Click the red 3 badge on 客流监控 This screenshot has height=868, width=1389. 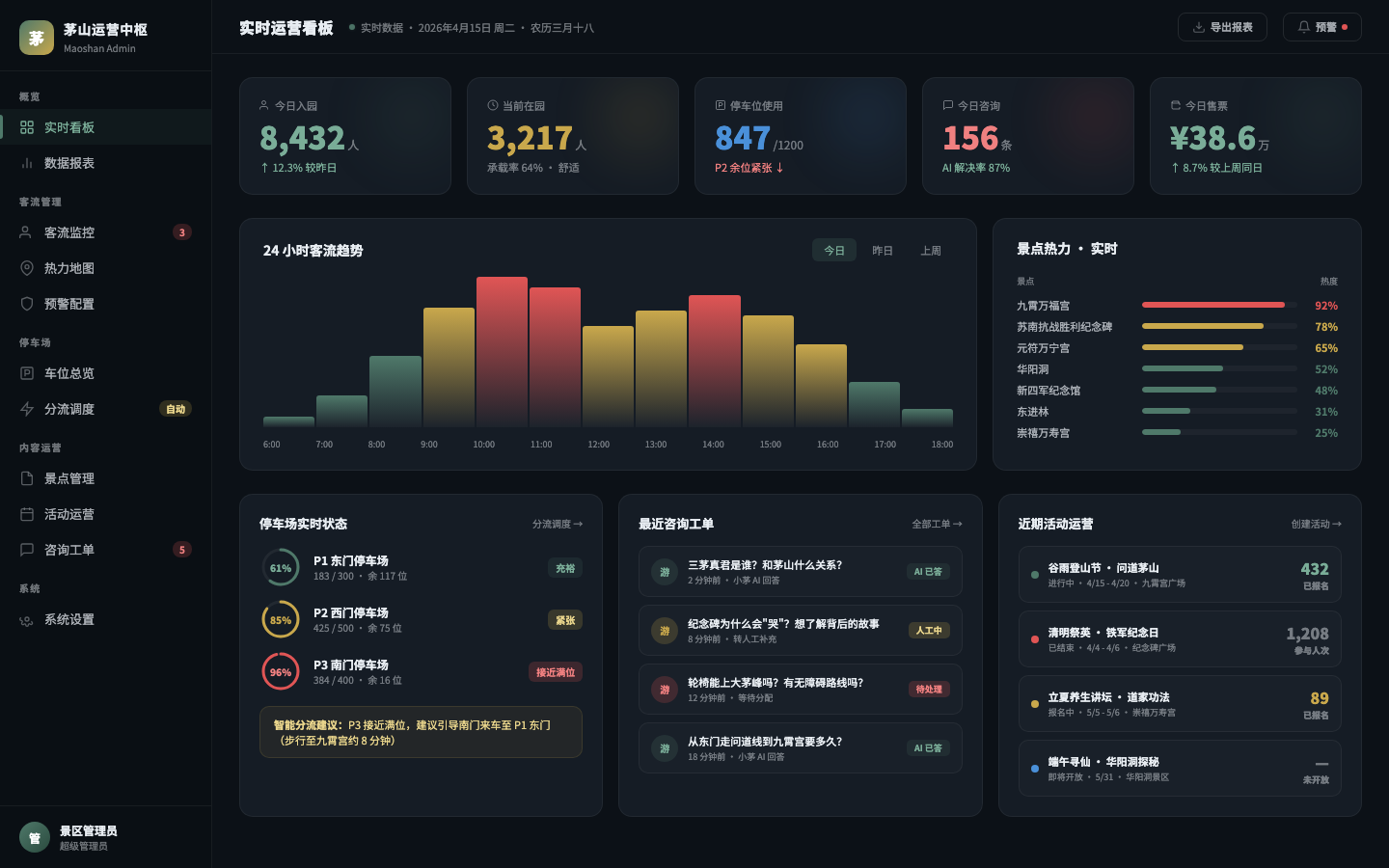click(182, 232)
